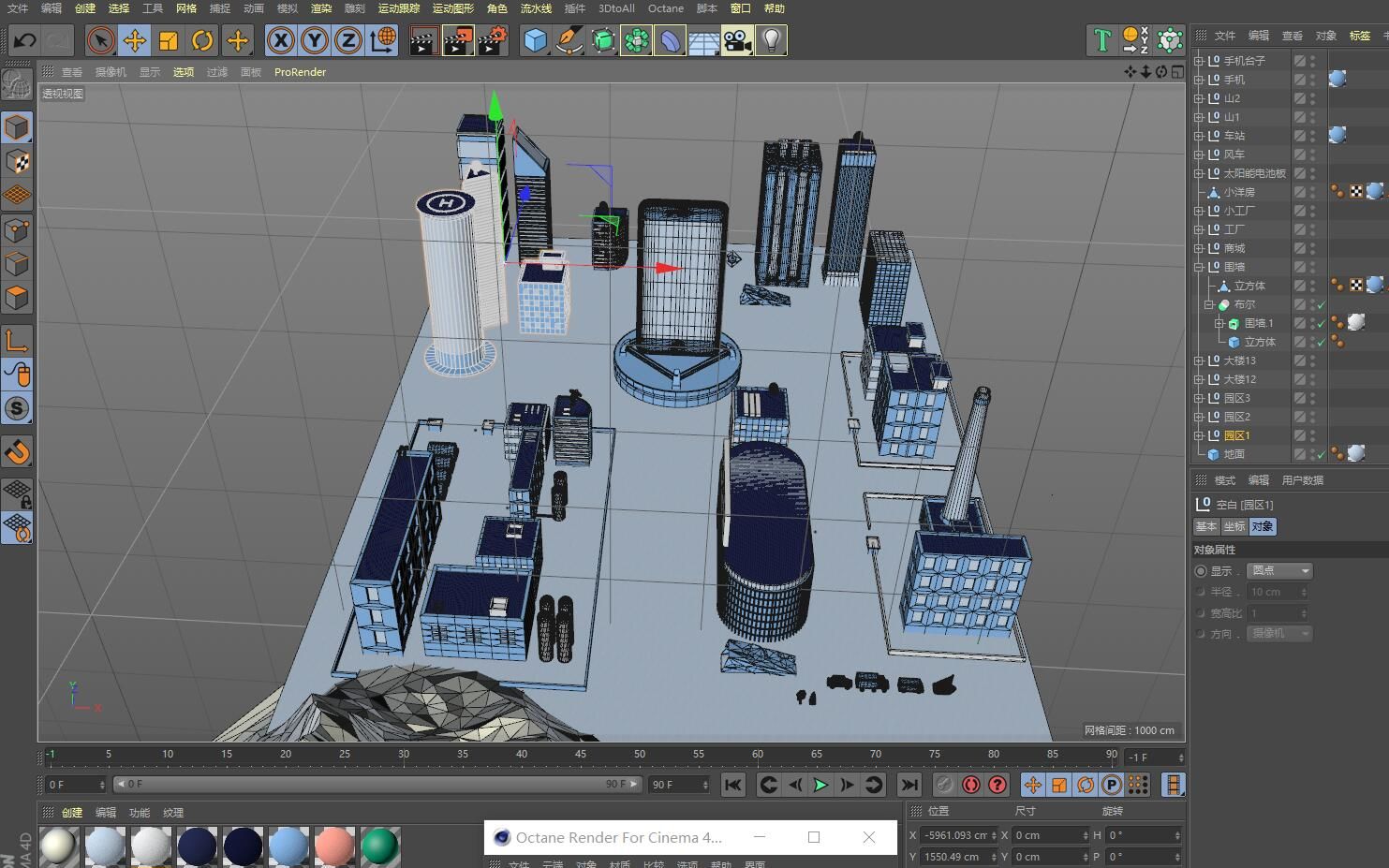The height and width of the screenshot is (868, 1389).
Task: Select the Rotate tool icon
Action: (202, 40)
